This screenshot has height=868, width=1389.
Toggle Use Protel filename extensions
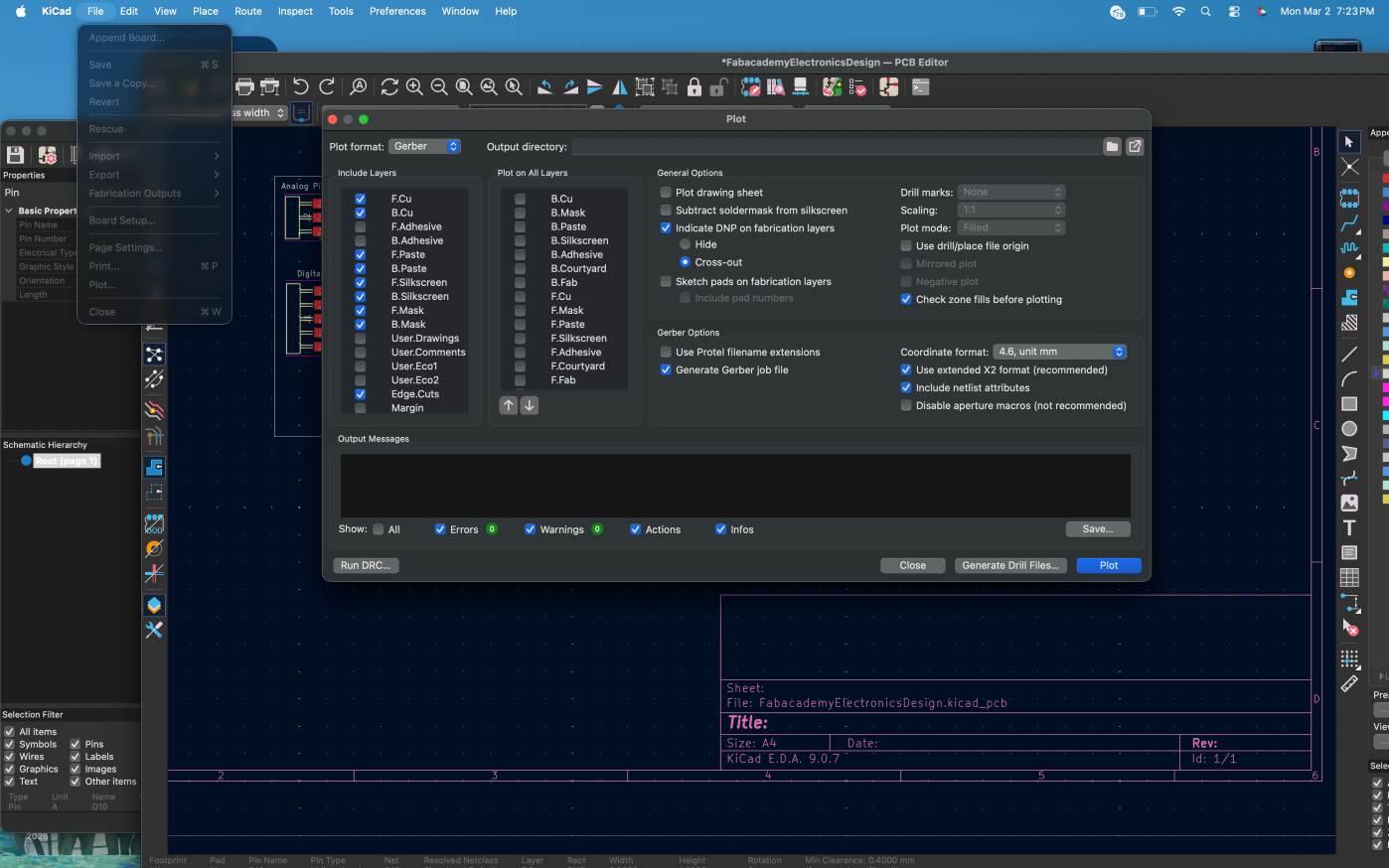click(x=666, y=353)
